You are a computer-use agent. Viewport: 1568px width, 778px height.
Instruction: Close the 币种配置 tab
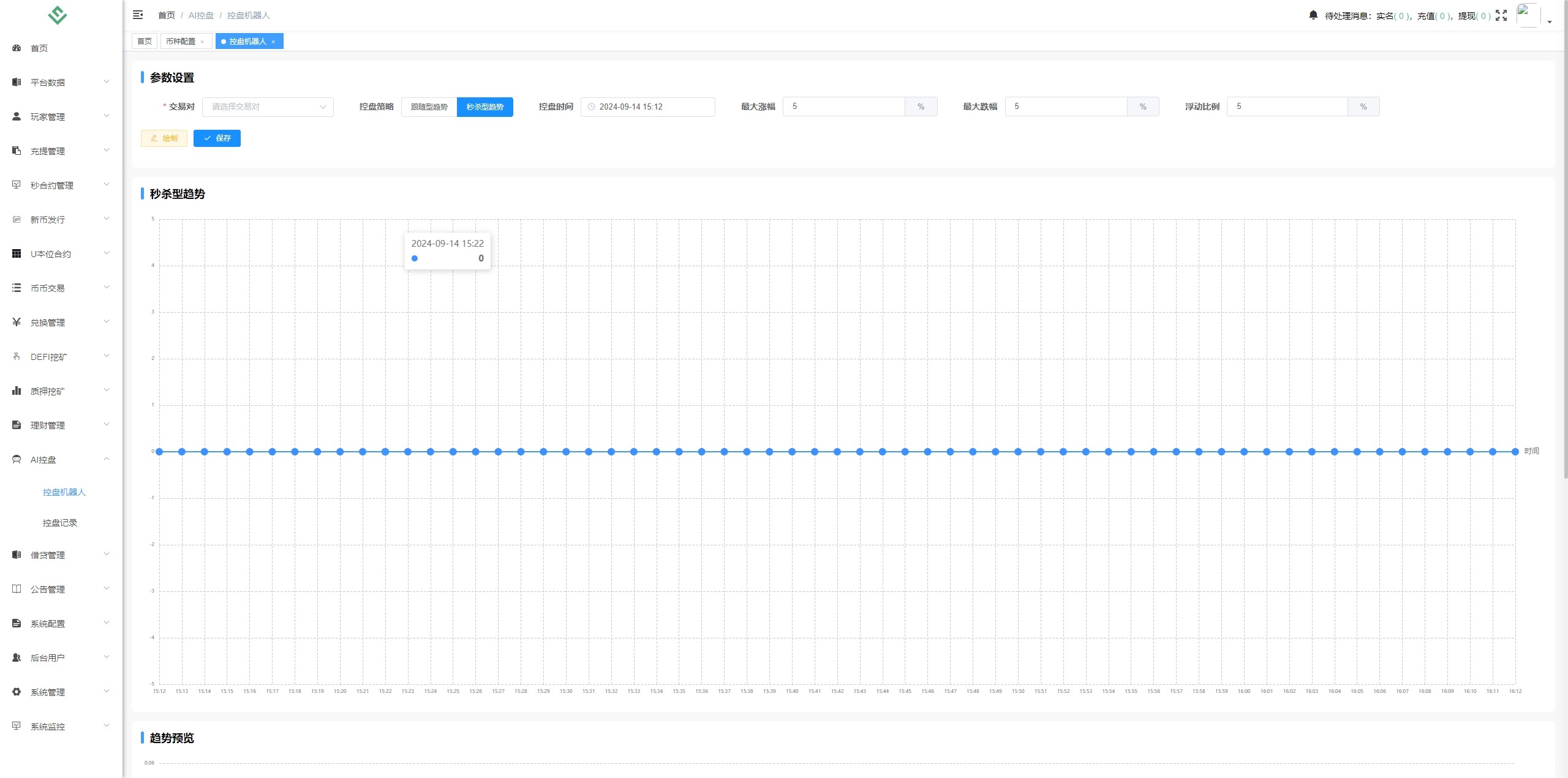point(202,42)
